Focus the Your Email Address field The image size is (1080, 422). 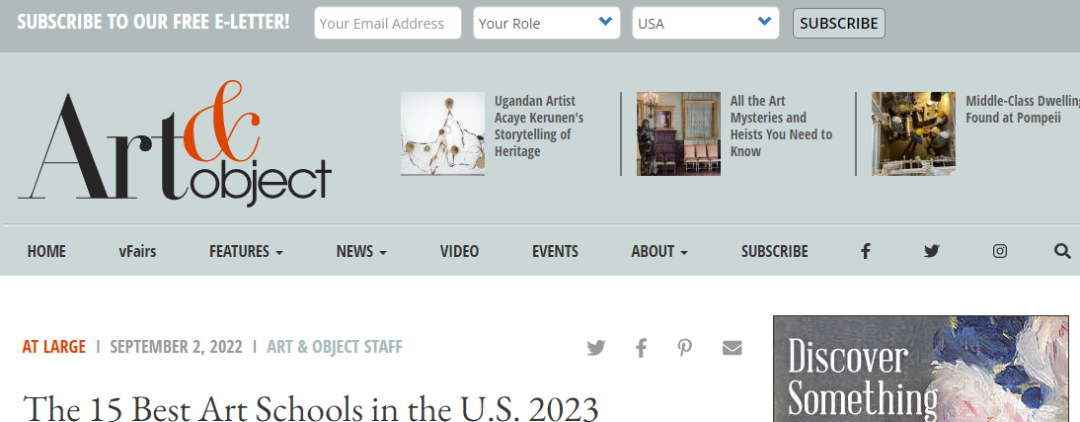click(x=388, y=23)
